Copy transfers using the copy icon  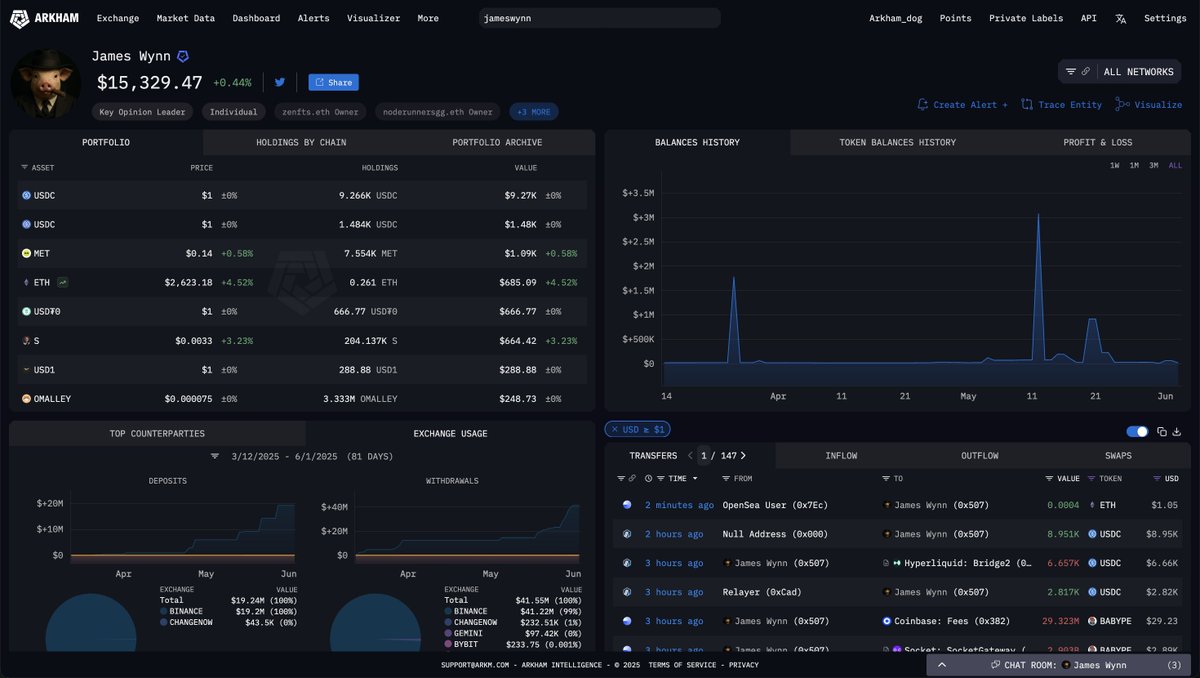[1162, 432]
